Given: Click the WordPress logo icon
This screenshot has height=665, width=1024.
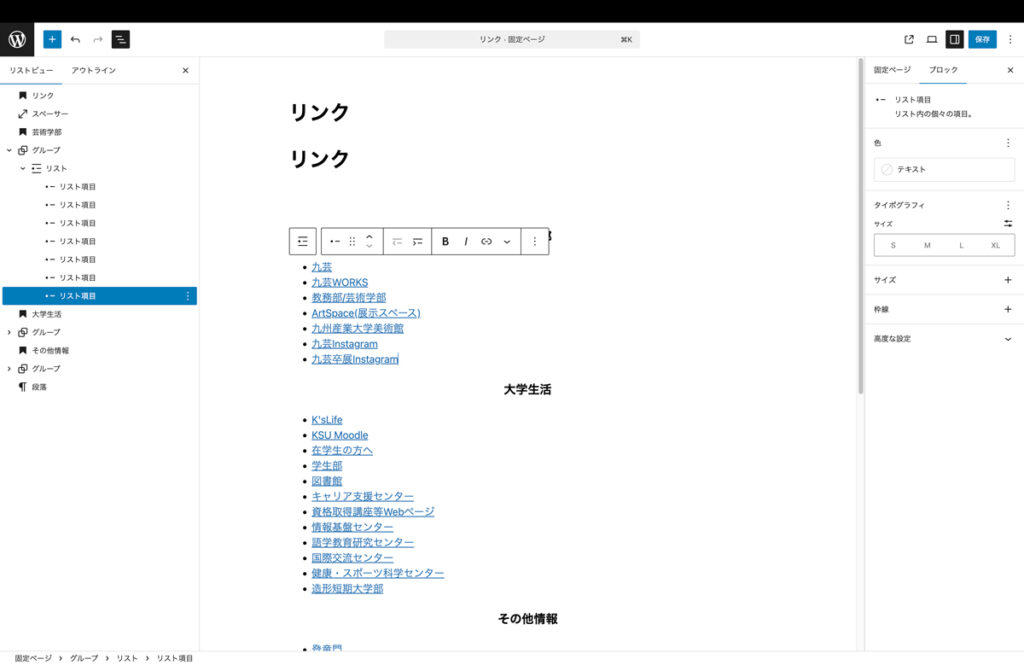Looking at the screenshot, I should 17,39.
